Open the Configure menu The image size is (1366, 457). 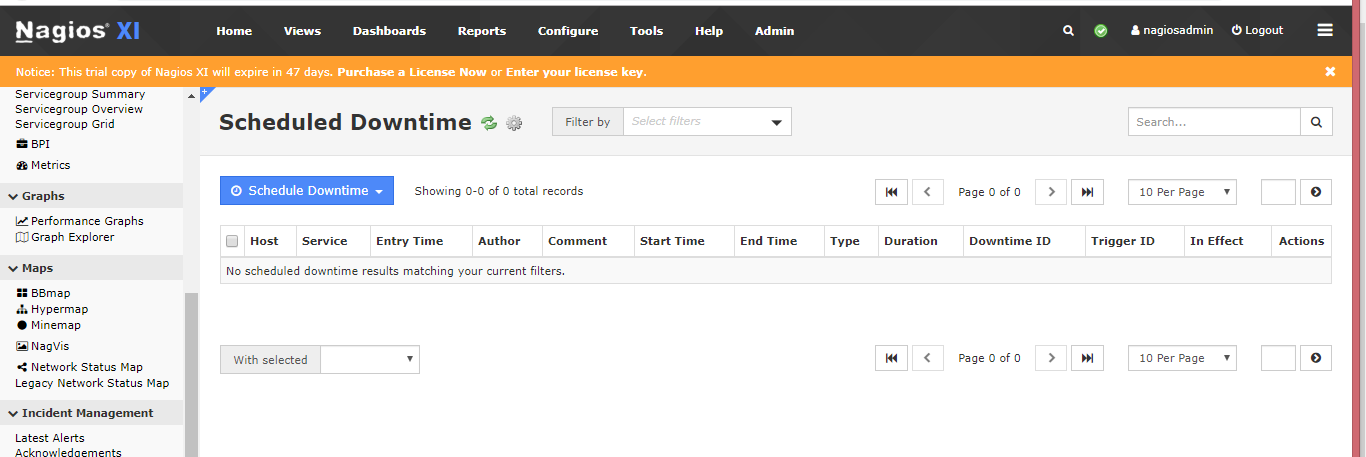567,31
